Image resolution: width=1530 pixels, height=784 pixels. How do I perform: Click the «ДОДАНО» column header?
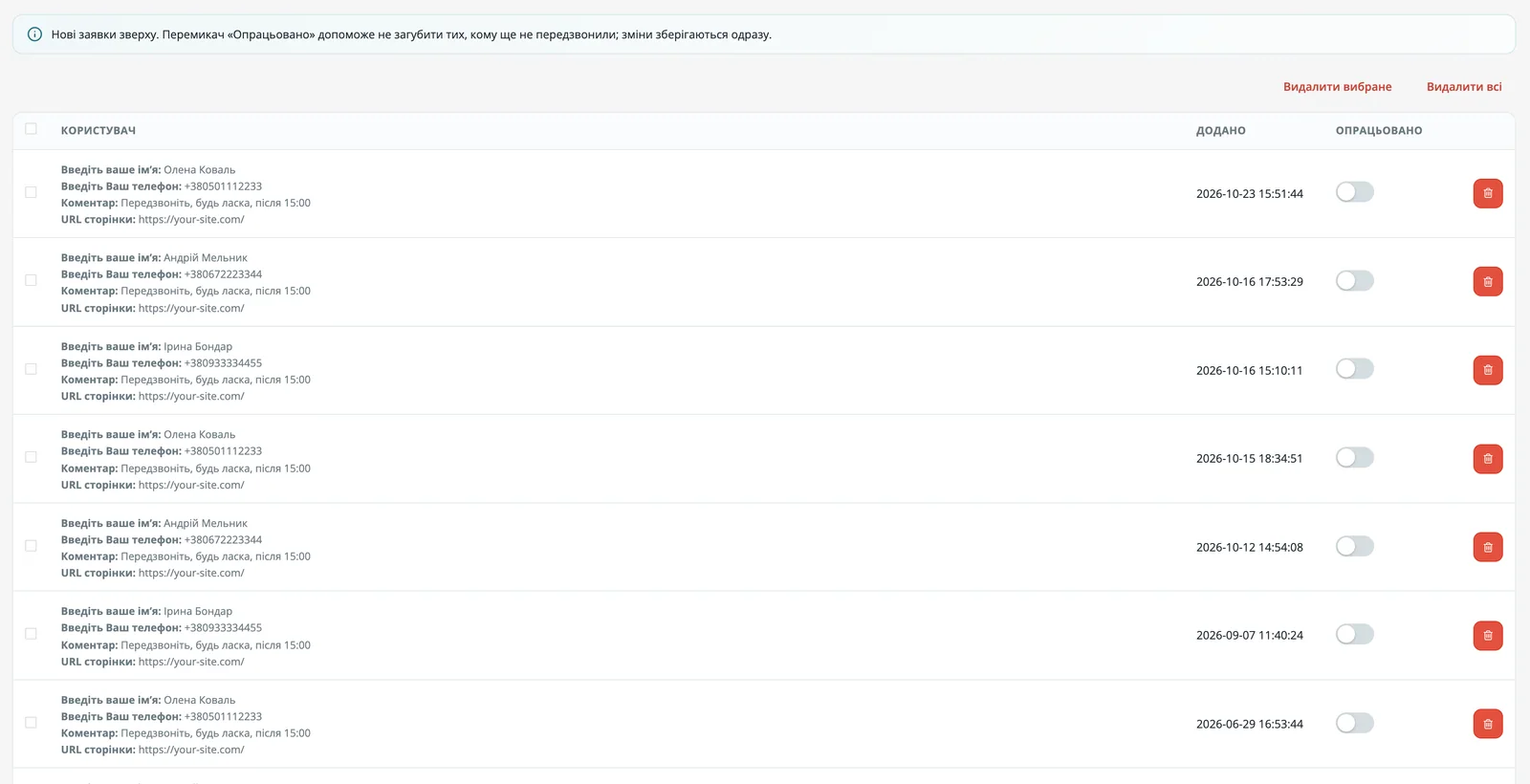(x=1220, y=131)
